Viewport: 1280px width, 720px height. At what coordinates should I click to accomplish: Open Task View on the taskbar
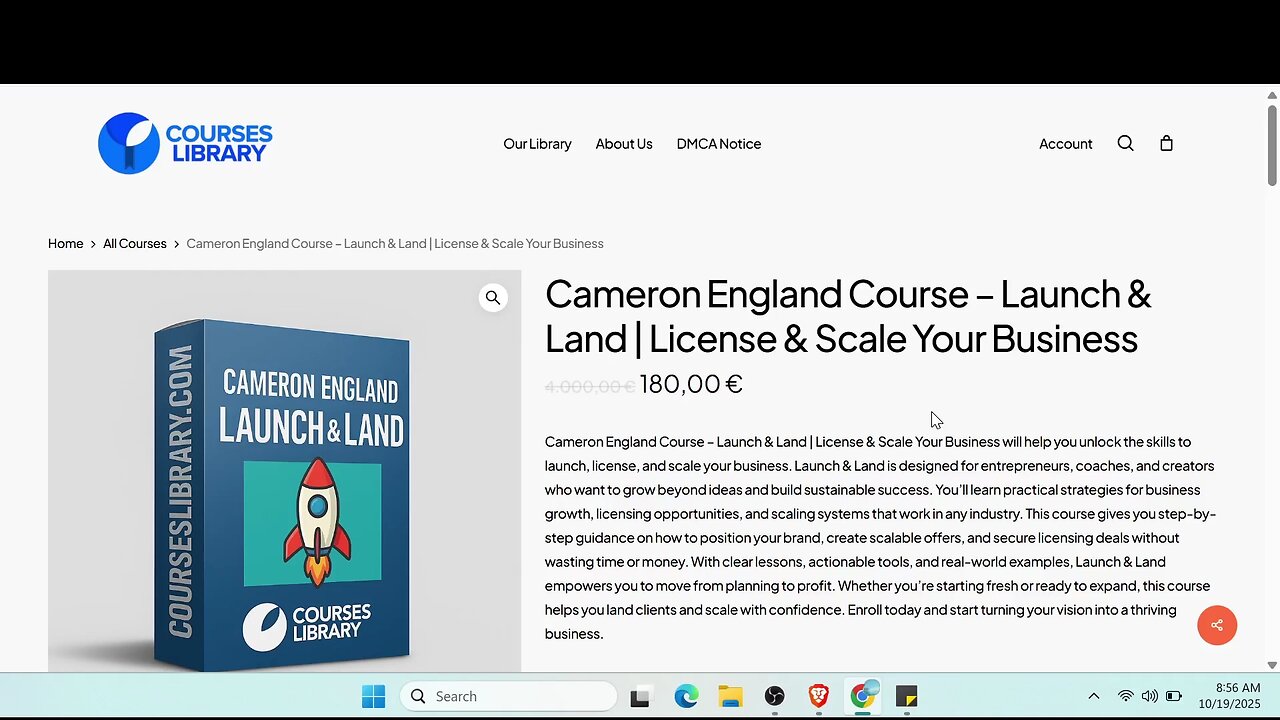point(640,696)
